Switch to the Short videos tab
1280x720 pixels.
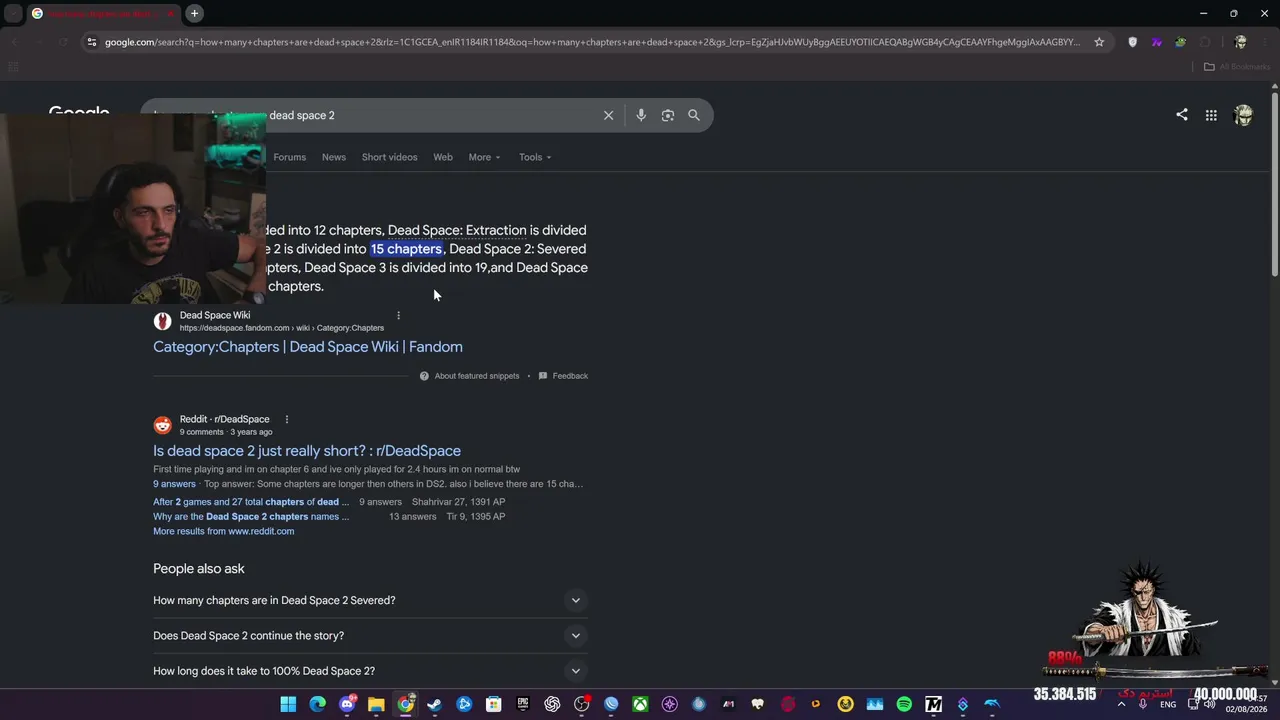(389, 157)
